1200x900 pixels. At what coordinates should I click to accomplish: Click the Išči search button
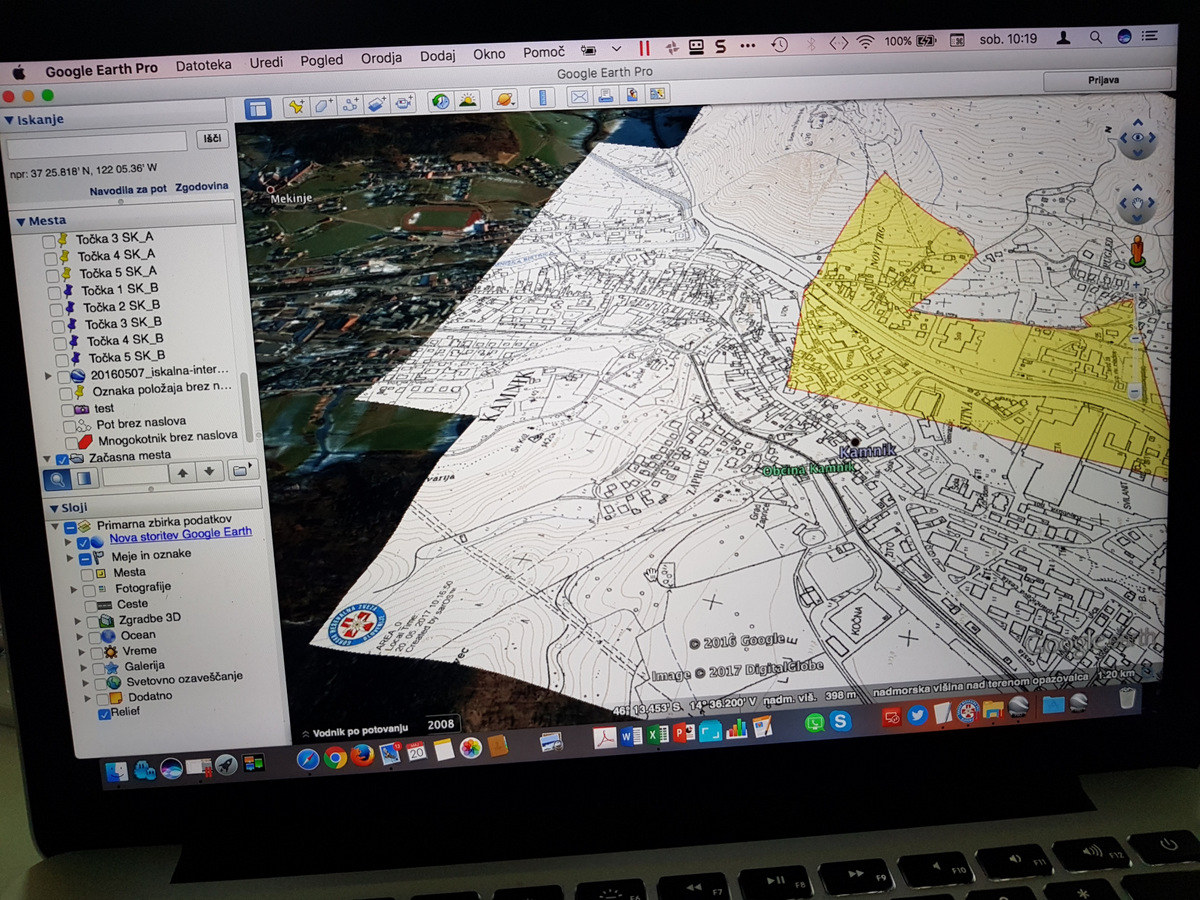(x=212, y=139)
